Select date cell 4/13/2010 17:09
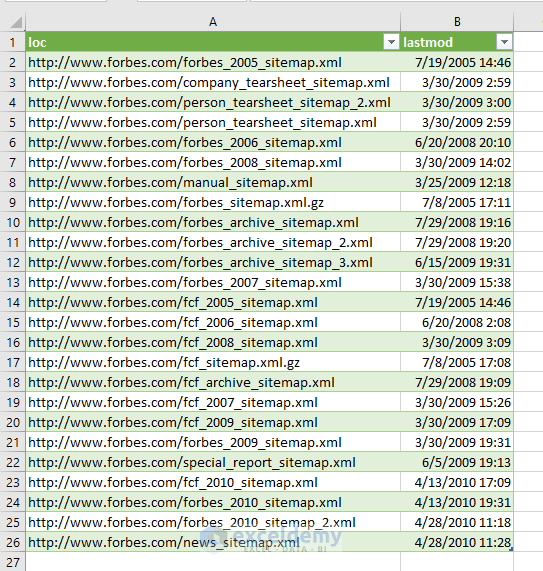 click(x=457, y=483)
